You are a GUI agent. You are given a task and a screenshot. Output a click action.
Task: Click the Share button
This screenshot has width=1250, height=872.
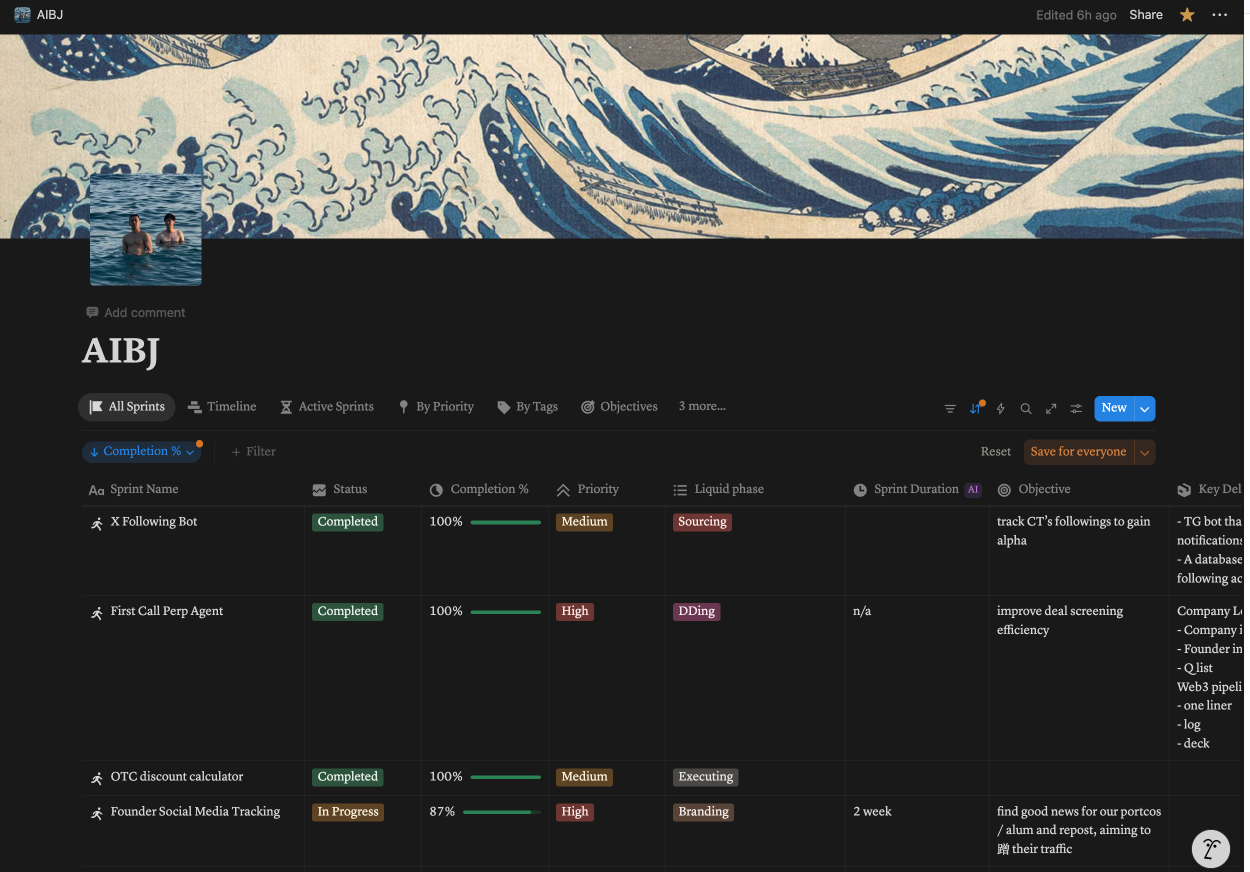click(1146, 15)
